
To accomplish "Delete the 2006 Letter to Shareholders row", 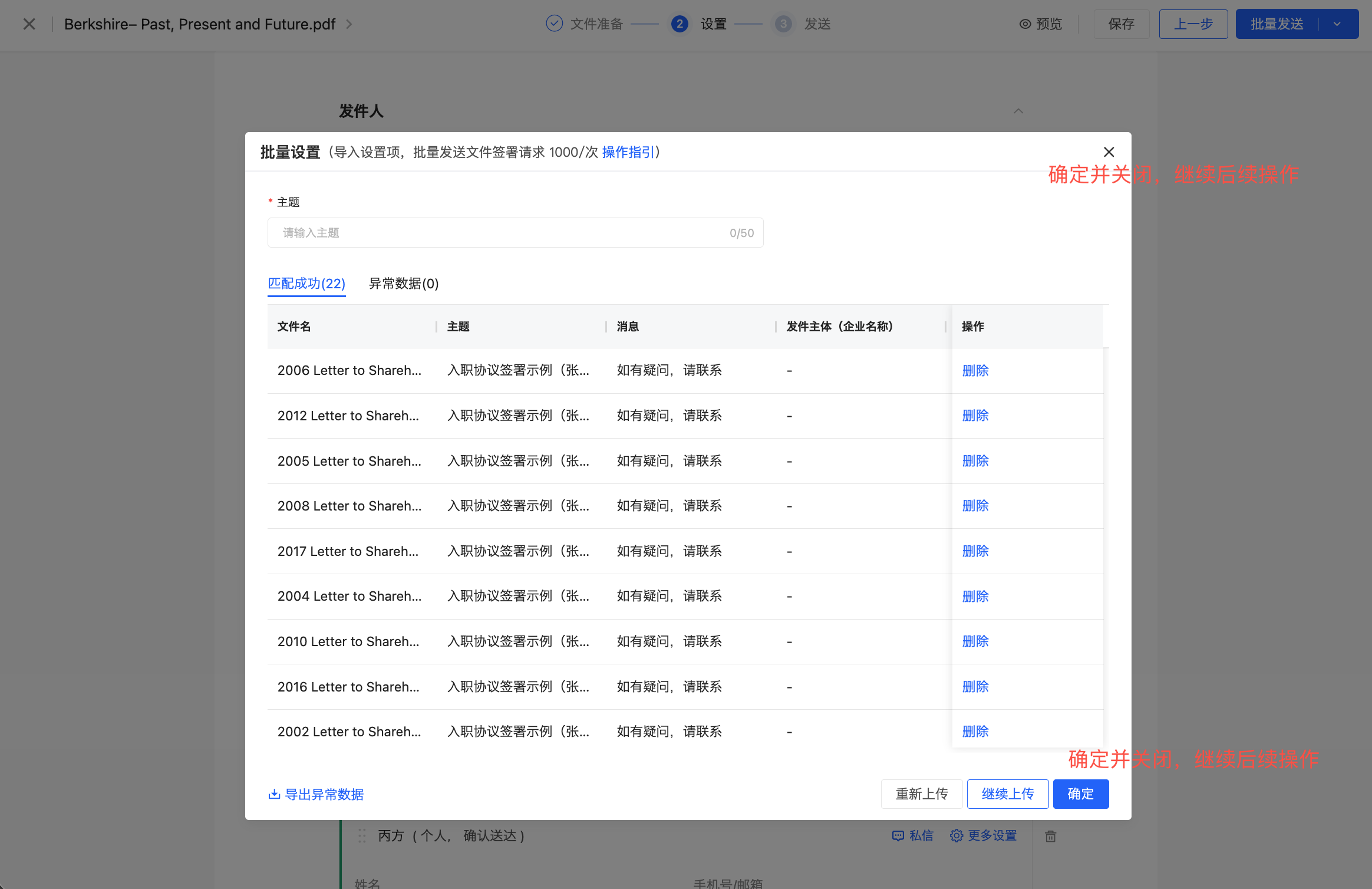I will (975, 370).
